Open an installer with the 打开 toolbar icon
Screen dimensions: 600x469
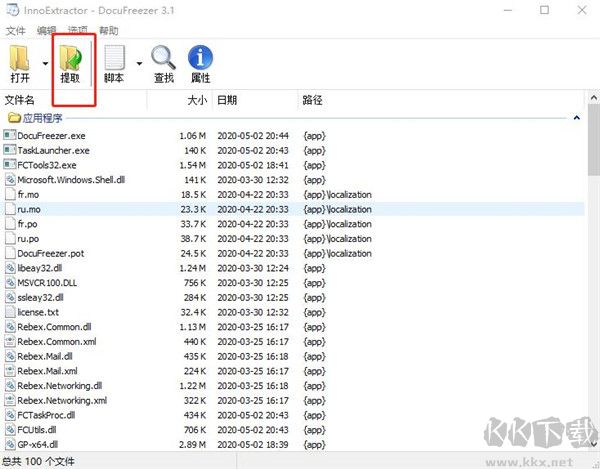[x=19, y=64]
